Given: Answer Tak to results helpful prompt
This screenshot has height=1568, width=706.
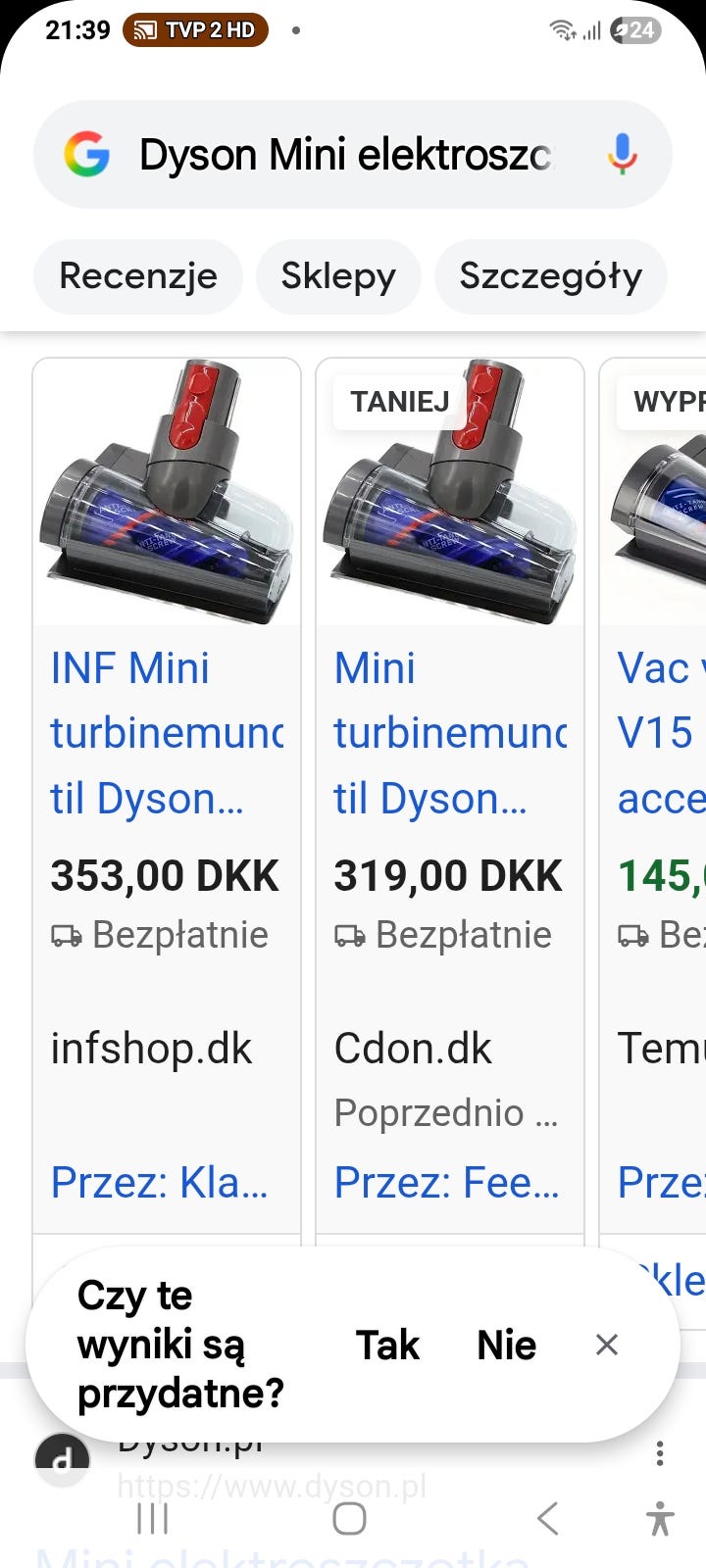Looking at the screenshot, I should tap(387, 1345).
